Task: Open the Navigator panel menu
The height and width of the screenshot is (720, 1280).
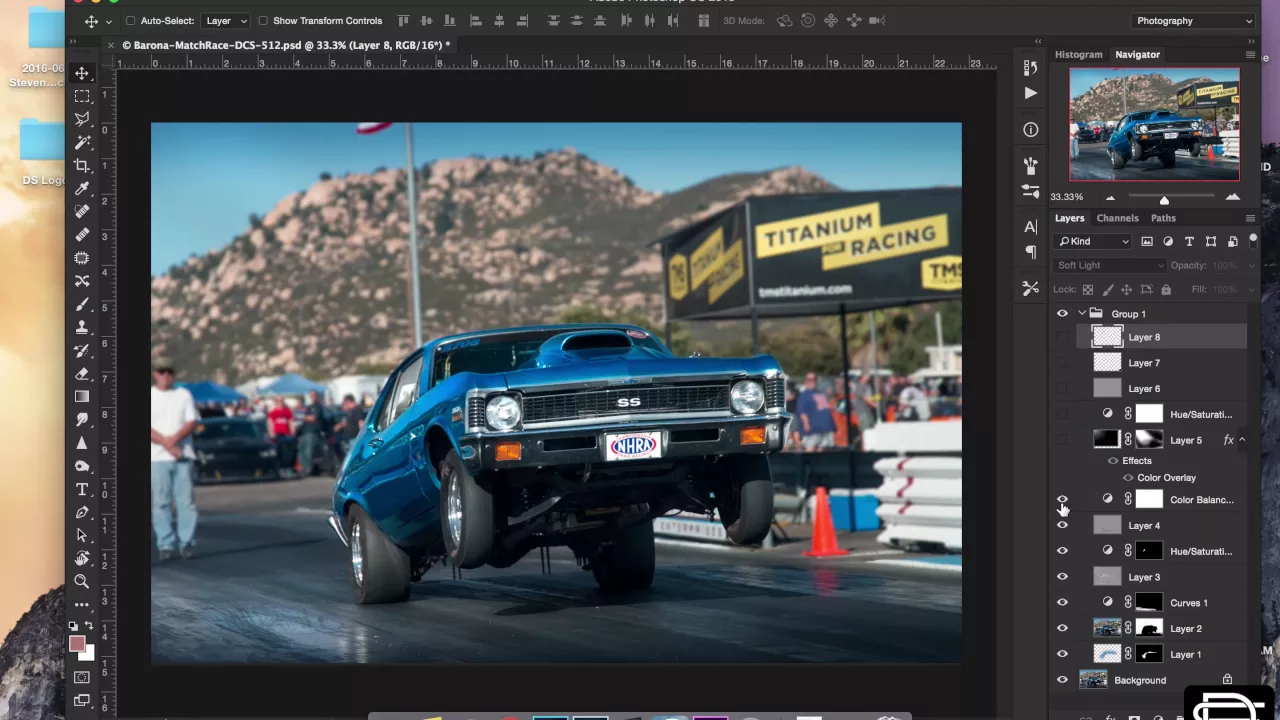Action: pos(1250,55)
